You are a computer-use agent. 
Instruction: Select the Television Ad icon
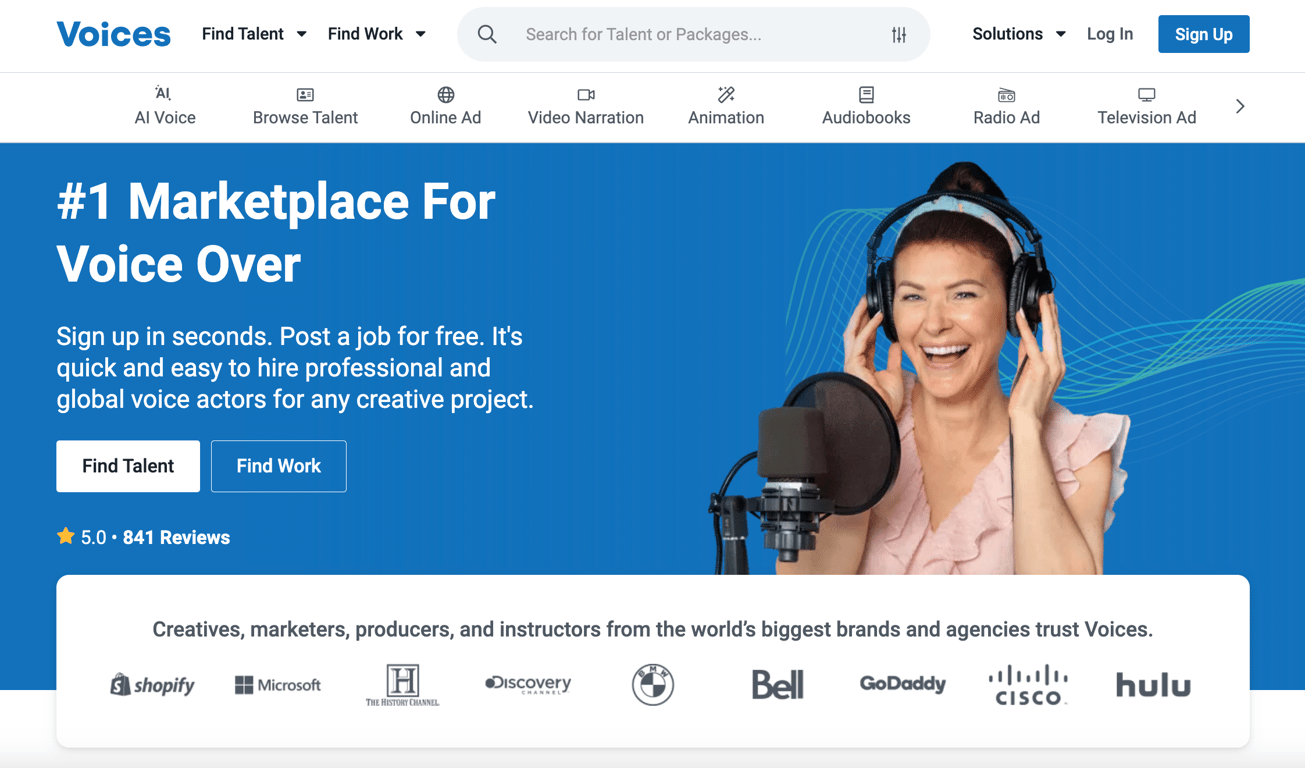pos(1146,95)
